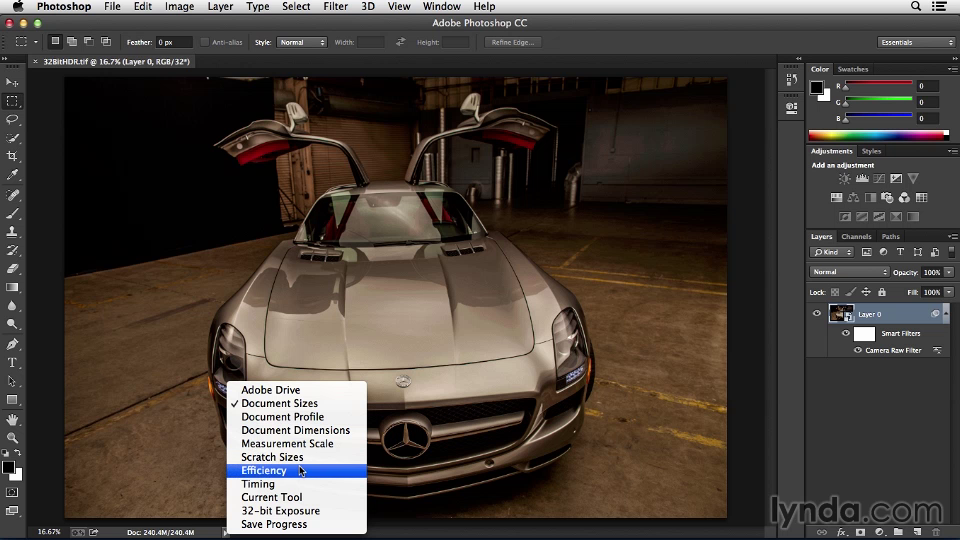Switch to the Swatches tab

[x=853, y=69]
